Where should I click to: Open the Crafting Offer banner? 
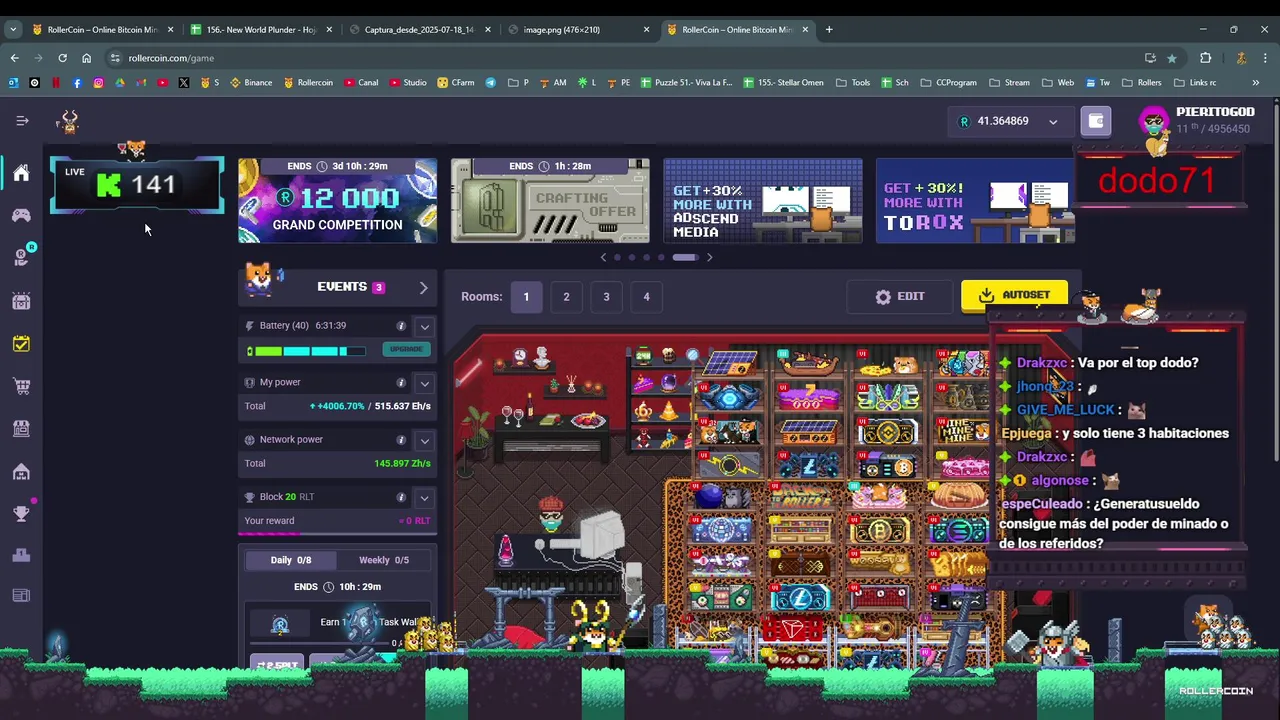tap(550, 200)
